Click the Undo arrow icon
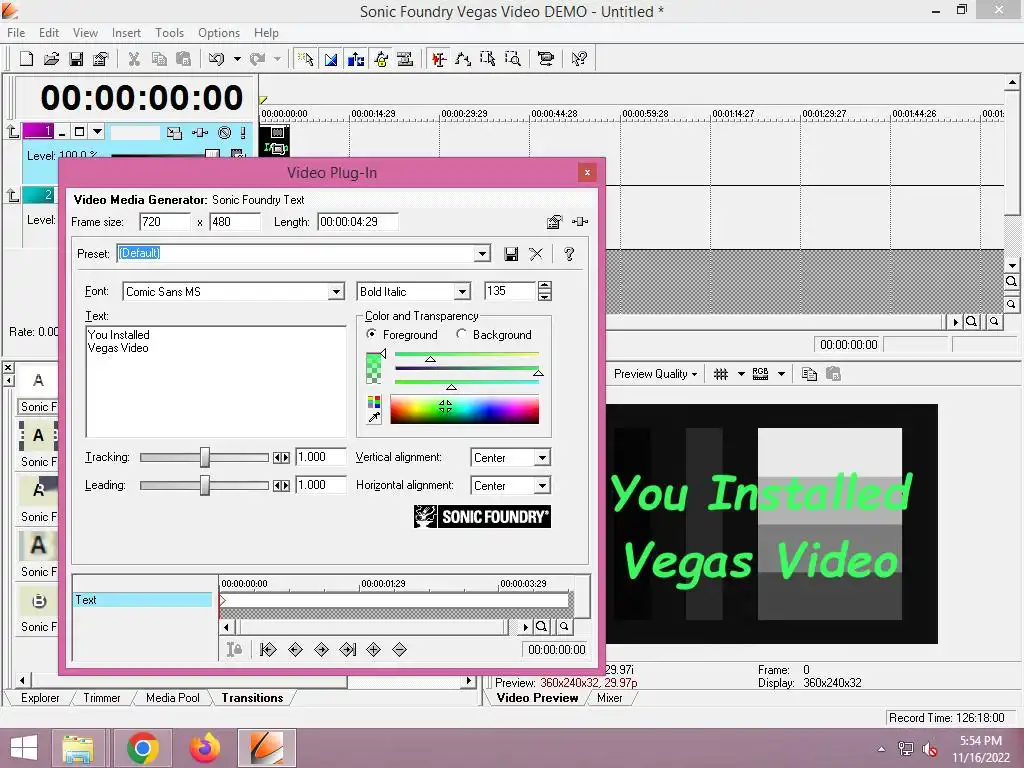This screenshot has height=768, width=1024. [x=216, y=59]
